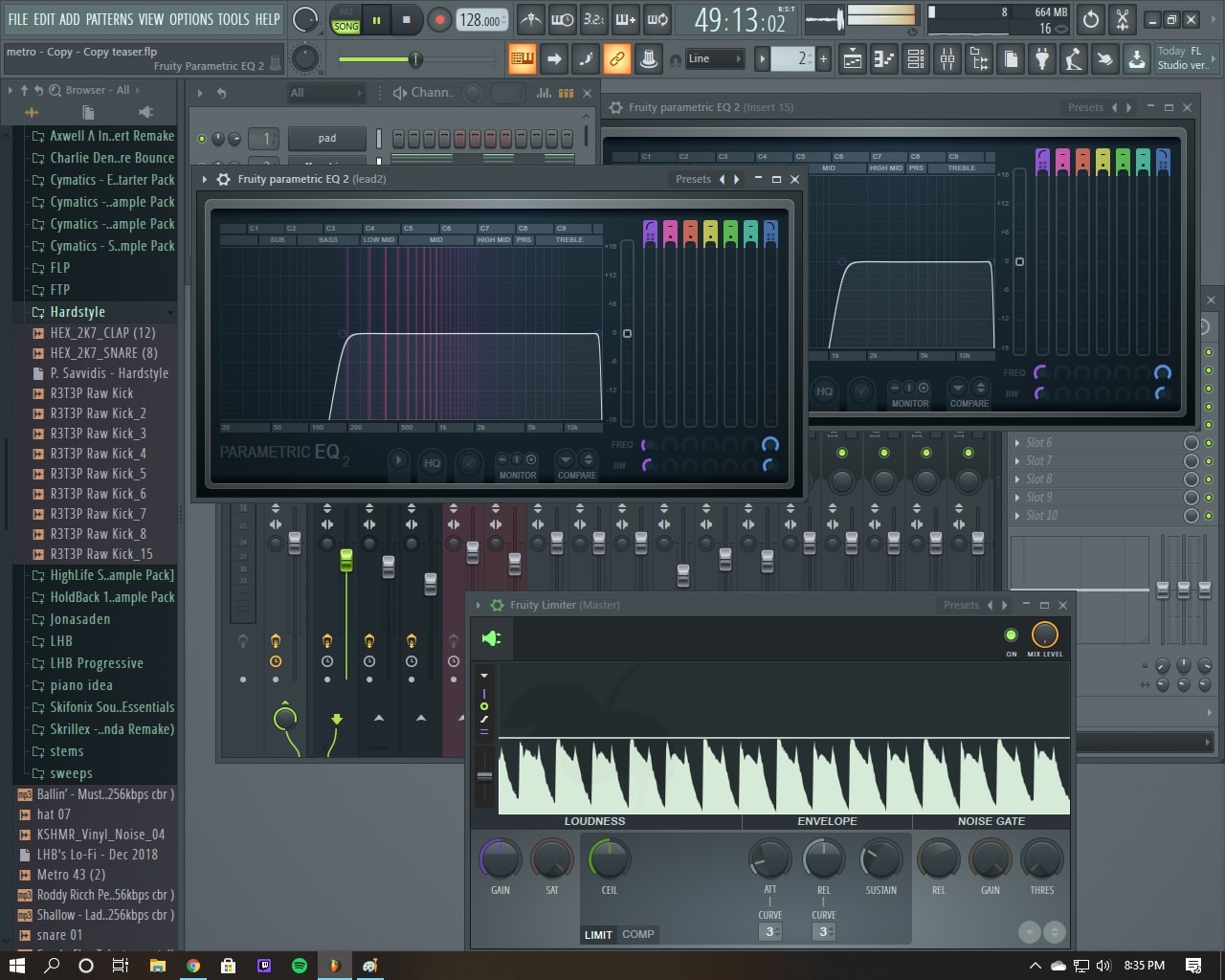The image size is (1225, 980).
Task: Open the Line snap dropdown
Action: point(714,59)
